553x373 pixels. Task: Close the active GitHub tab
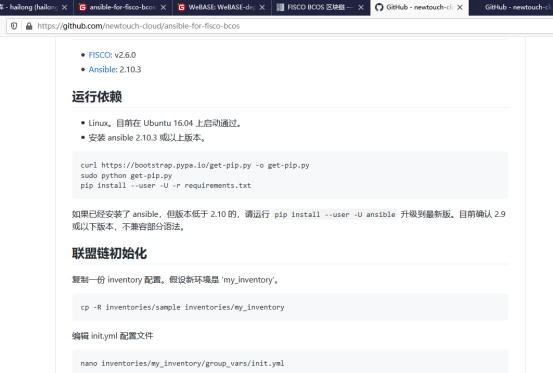[460, 7]
